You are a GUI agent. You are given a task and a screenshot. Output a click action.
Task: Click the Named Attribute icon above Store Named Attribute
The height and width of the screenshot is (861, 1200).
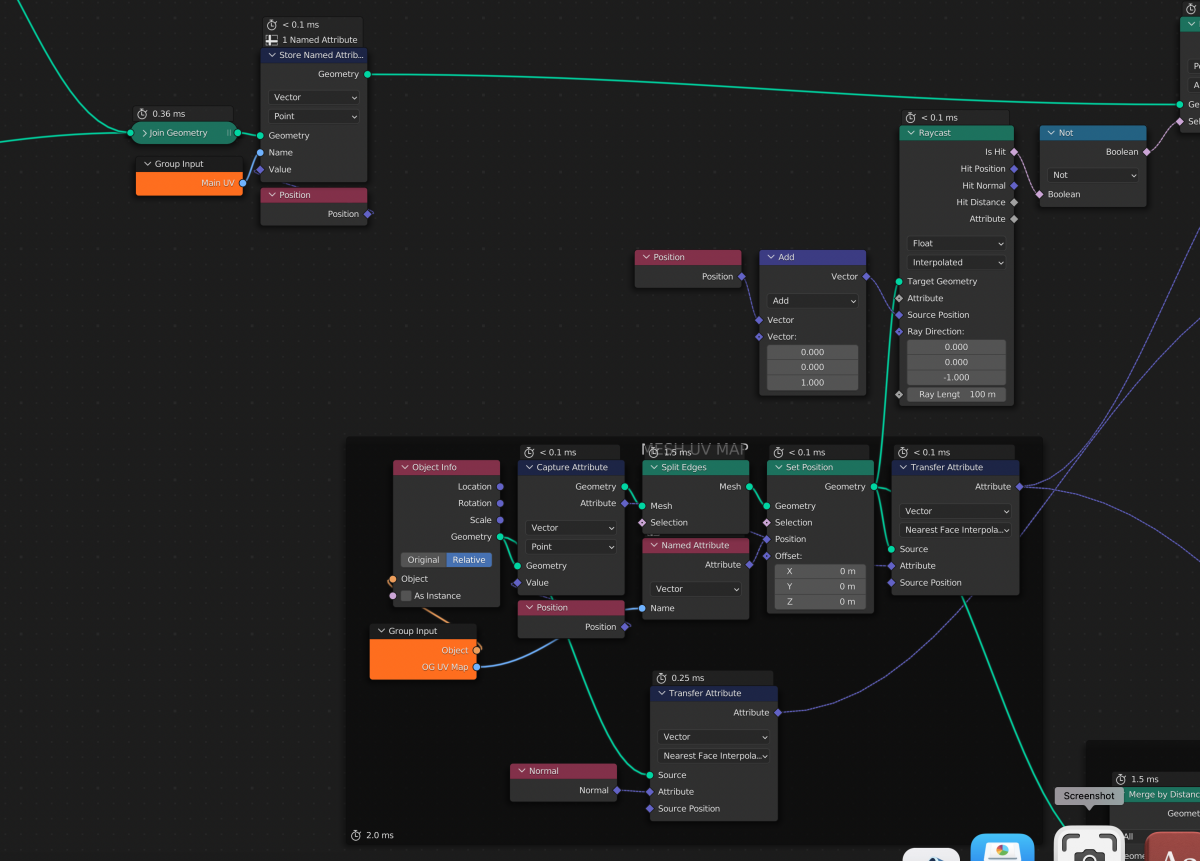(x=271, y=40)
